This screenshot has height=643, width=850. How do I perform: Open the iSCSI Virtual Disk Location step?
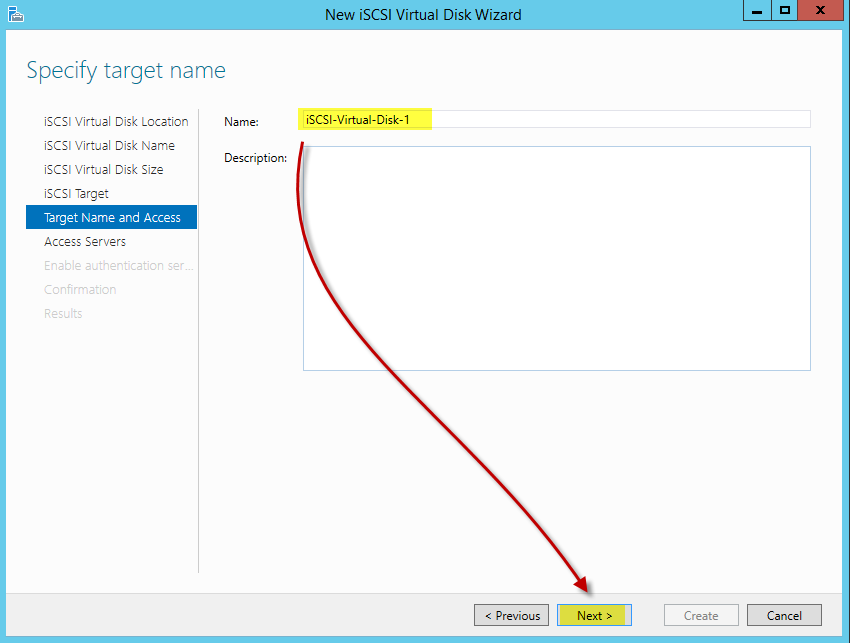[x=116, y=121]
